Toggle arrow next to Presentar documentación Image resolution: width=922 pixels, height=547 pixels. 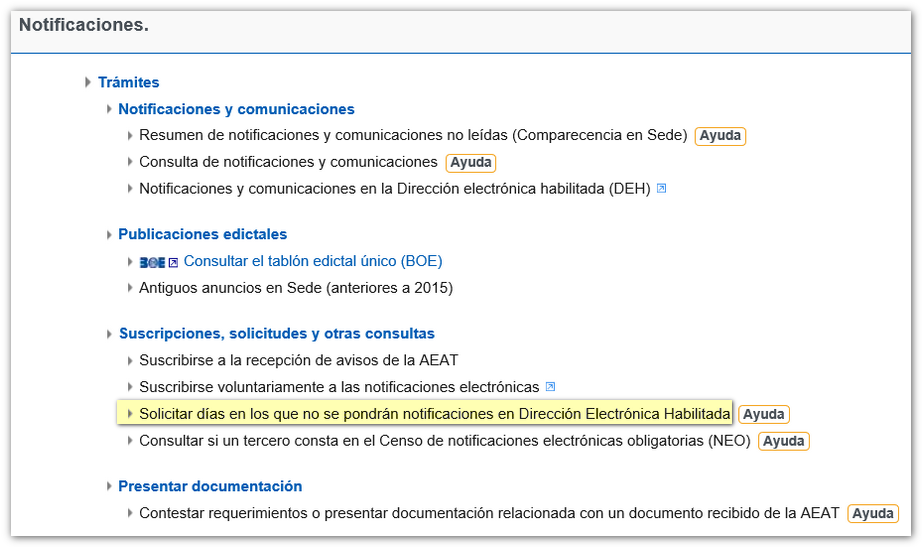tap(109, 487)
